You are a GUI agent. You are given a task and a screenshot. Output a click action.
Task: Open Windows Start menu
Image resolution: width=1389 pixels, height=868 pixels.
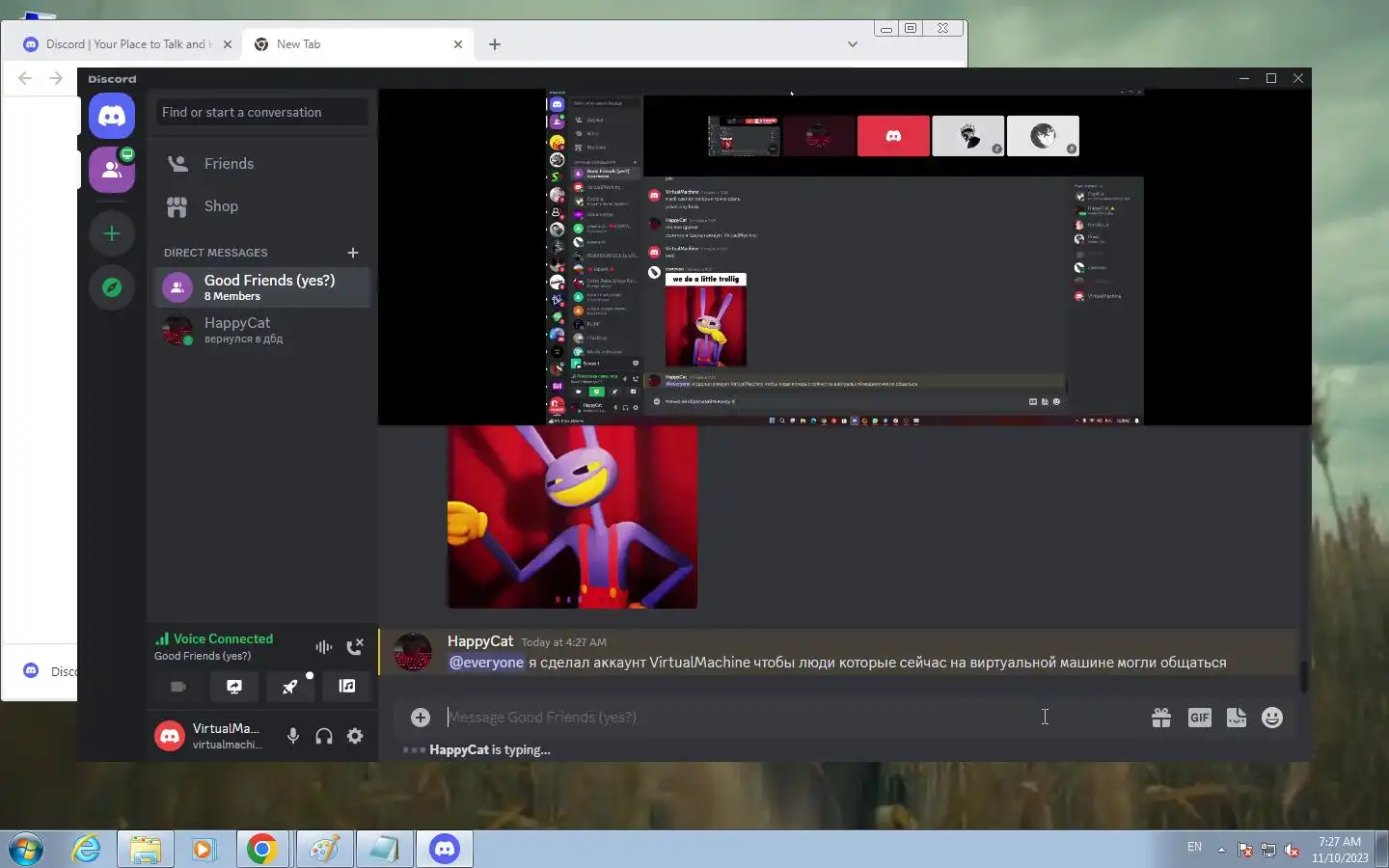point(25,850)
